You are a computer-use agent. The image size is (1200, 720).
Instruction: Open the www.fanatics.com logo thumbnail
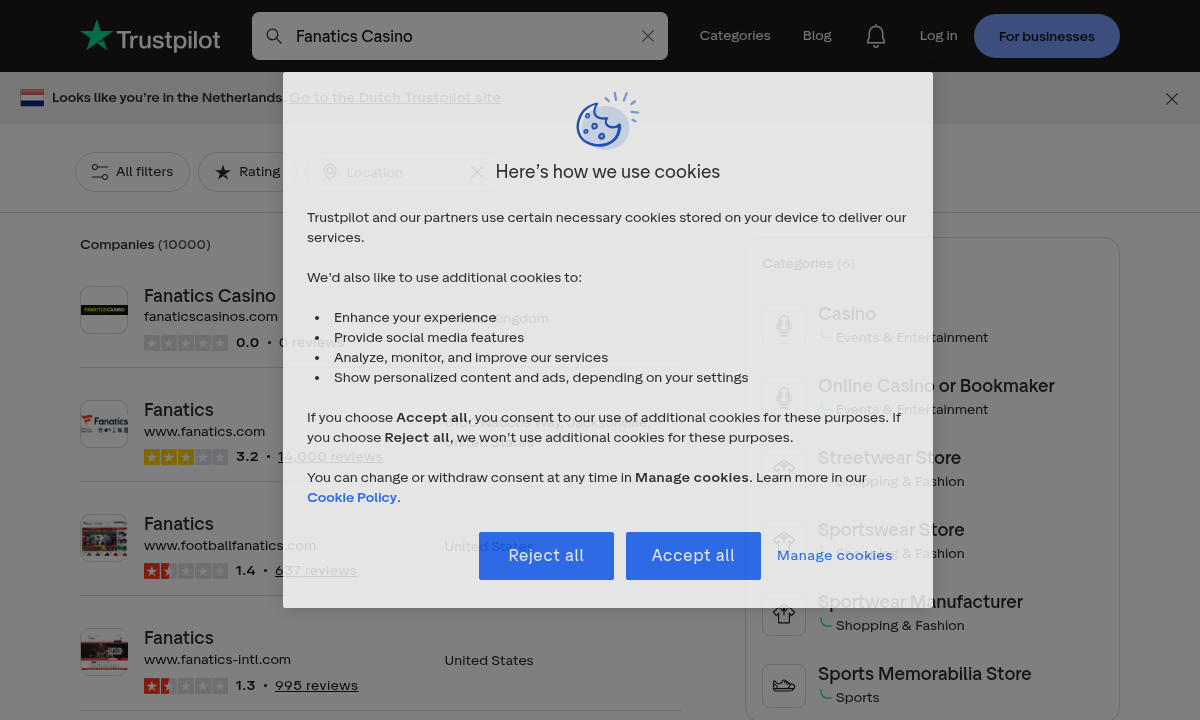point(104,424)
